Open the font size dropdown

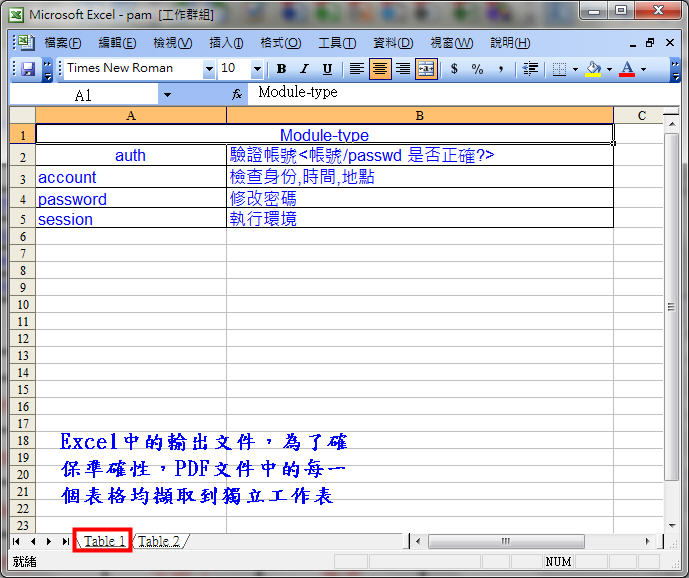tap(257, 69)
